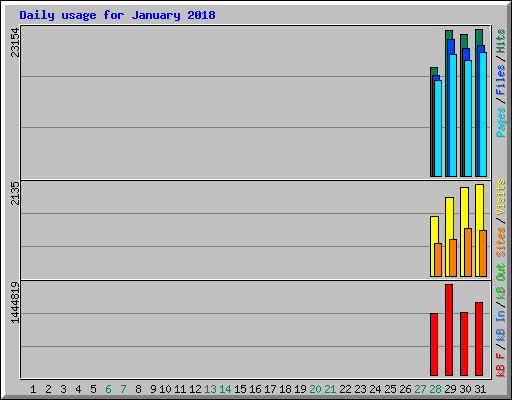
Task: Click the chart title Daily usage for January 2018
Action: point(117,15)
